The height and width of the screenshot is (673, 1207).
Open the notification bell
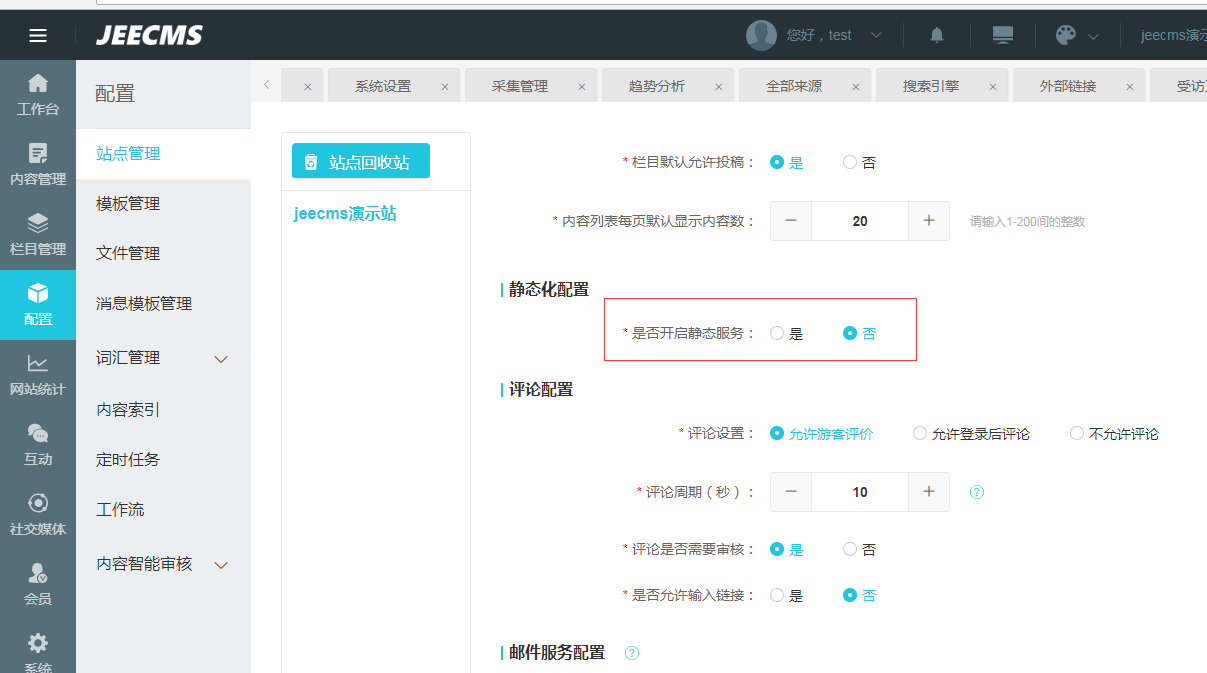[x=937, y=35]
